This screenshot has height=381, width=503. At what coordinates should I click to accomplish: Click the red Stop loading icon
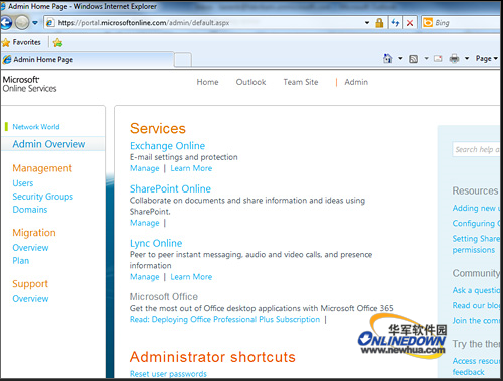point(410,23)
